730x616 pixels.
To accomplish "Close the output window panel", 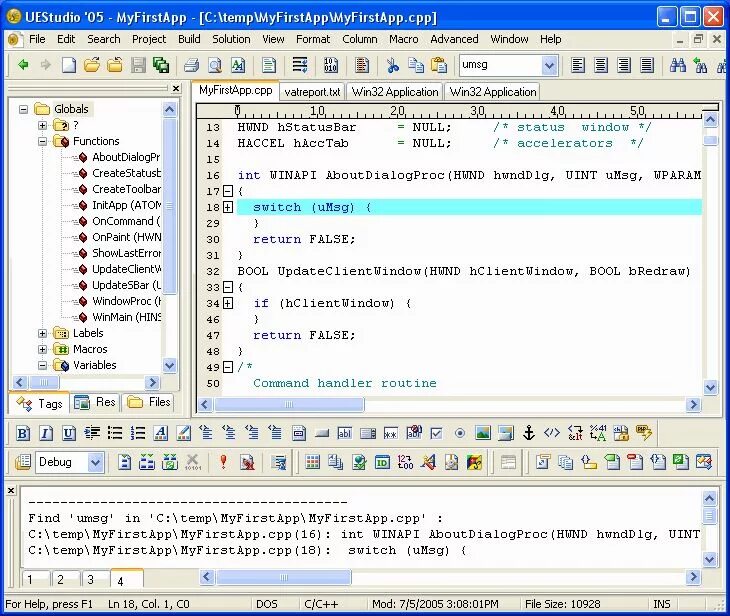I will point(11,490).
